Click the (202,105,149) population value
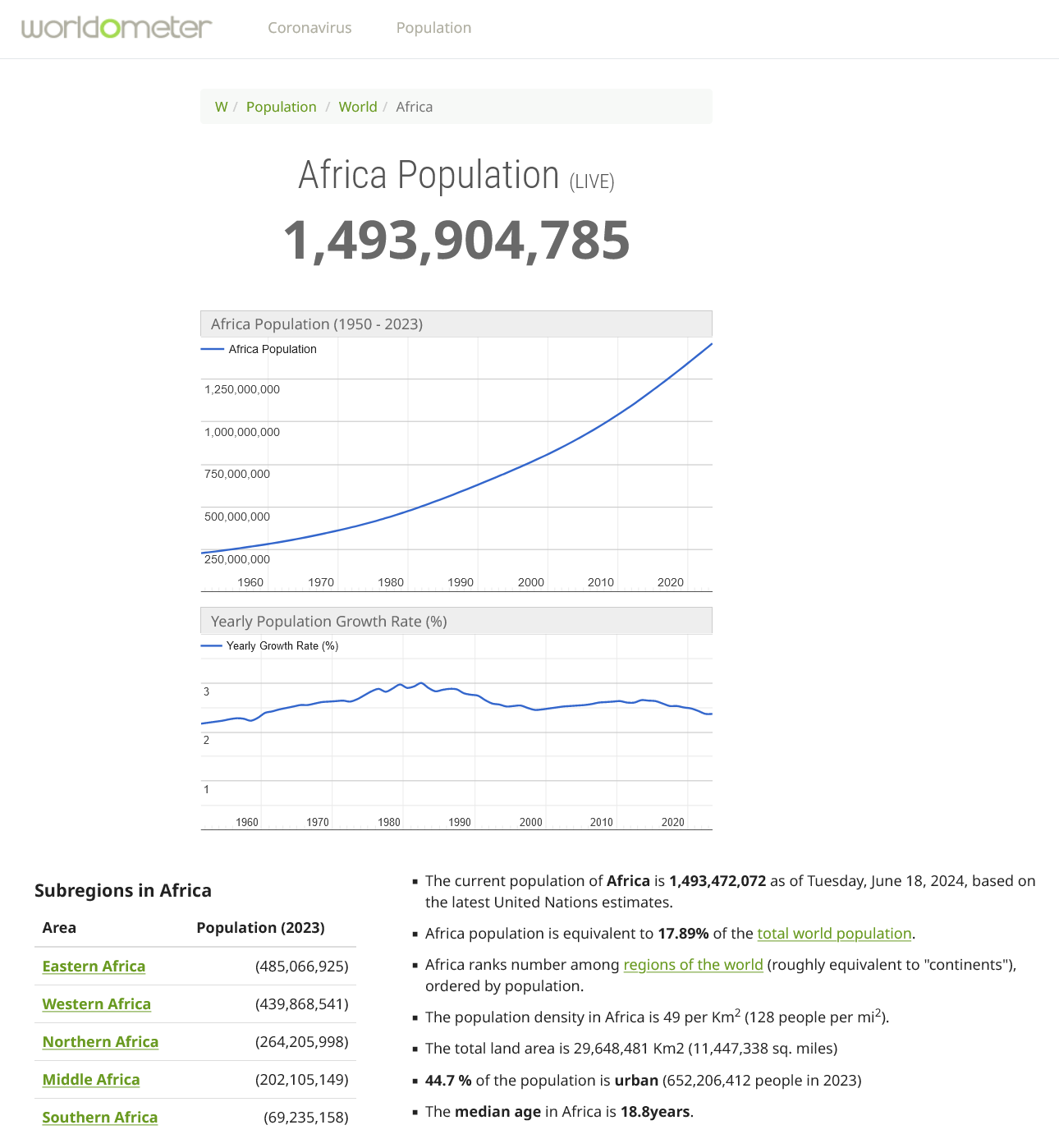The height and width of the screenshot is (1148, 1059). [x=301, y=1080]
